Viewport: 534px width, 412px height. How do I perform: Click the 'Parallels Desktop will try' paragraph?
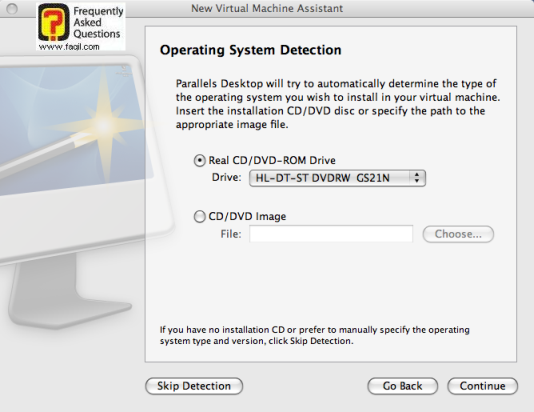click(338, 104)
